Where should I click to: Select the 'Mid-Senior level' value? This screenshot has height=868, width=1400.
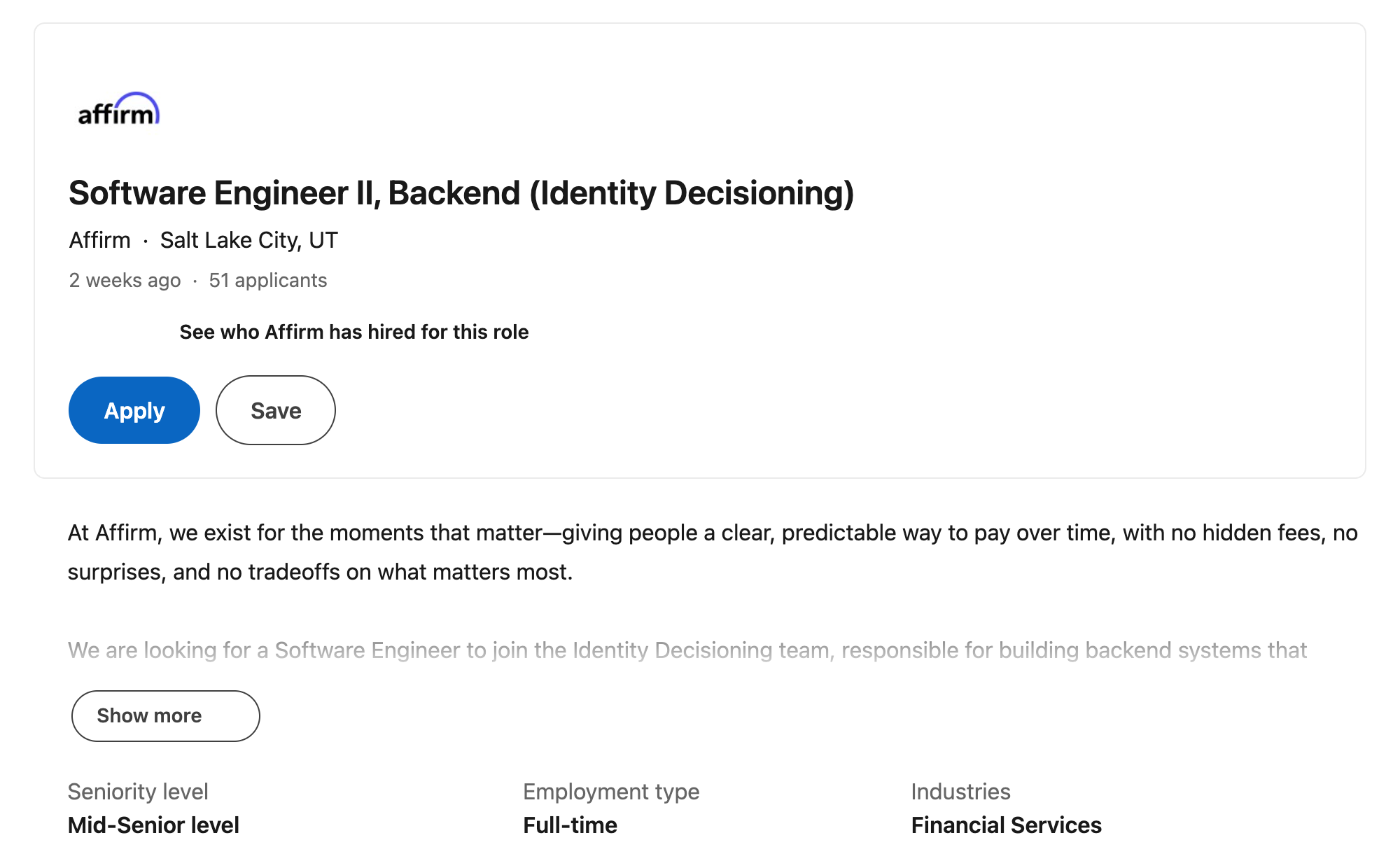click(154, 825)
